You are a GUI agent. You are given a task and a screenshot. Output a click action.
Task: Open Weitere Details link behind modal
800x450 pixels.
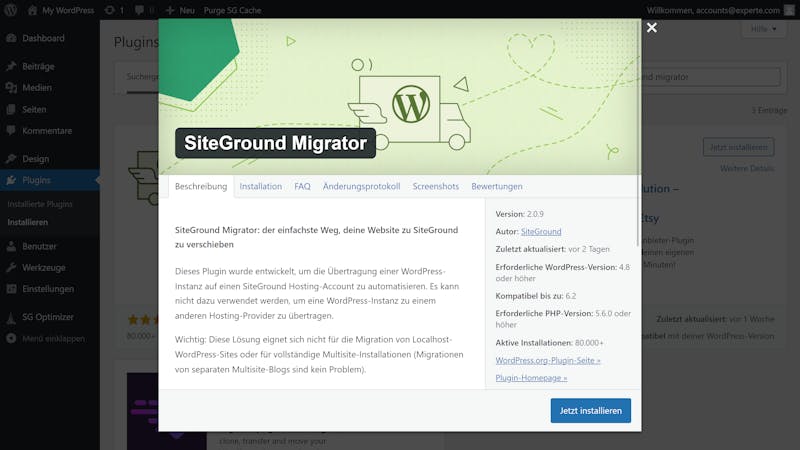point(747,168)
